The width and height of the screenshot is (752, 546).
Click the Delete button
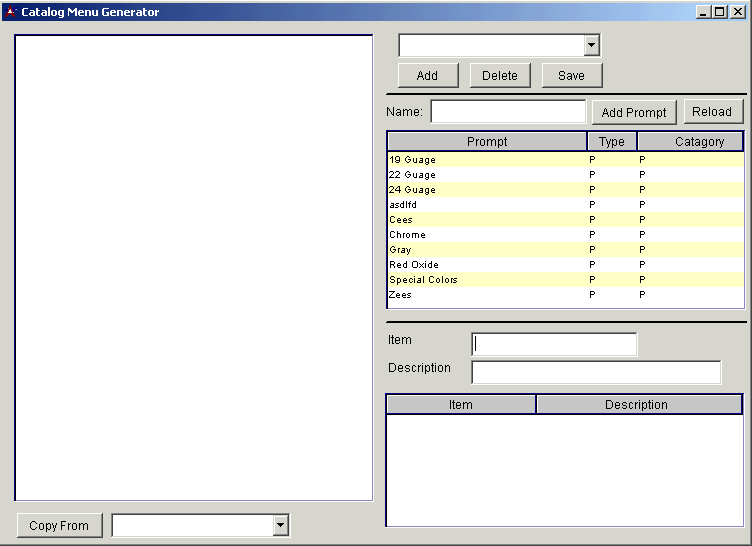(x=500, y=76)
